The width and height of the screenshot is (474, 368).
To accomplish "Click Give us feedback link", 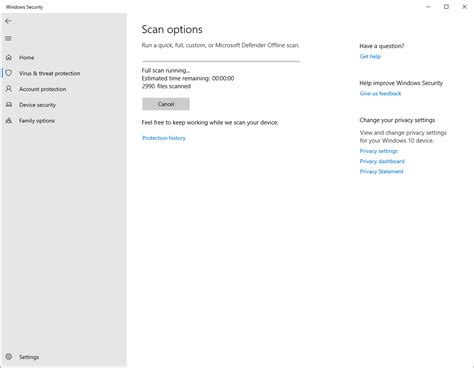I will click(380, 93).
